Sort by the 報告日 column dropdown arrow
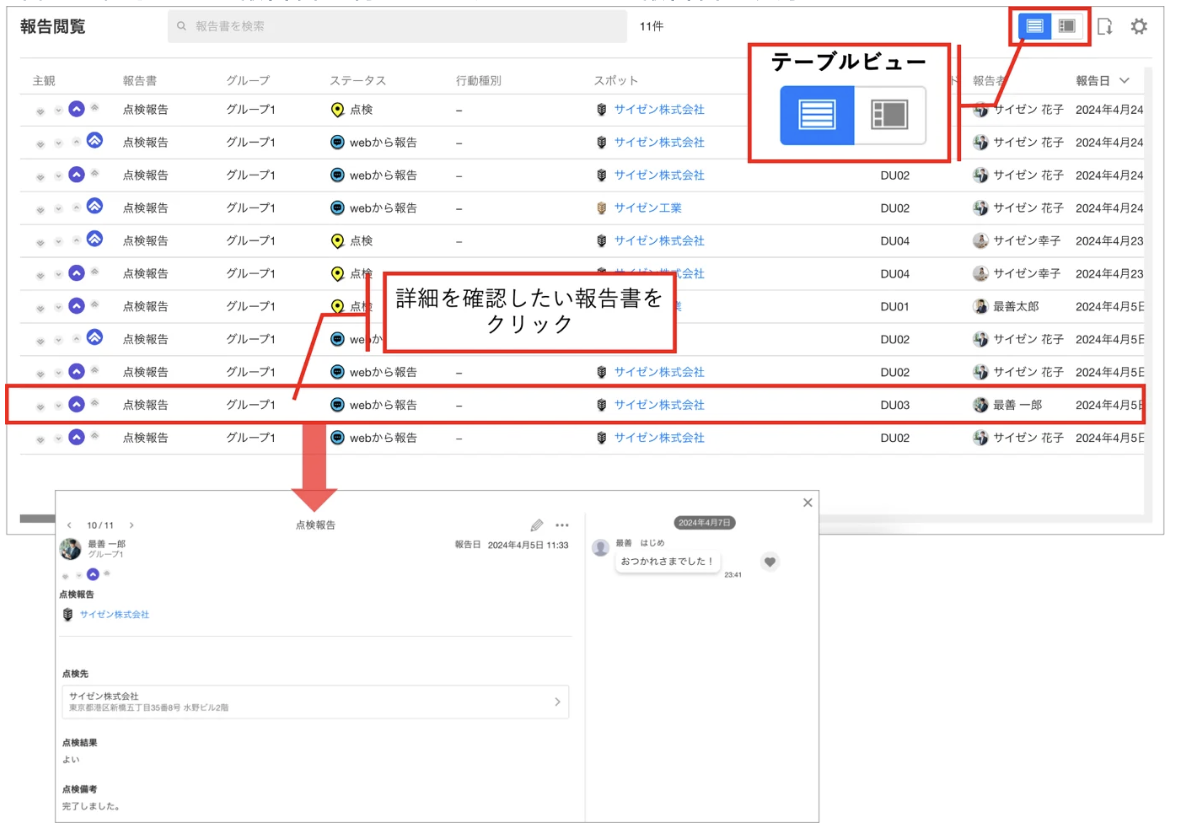The width and height of the screenshot is (1184, 836). click(1124, 81)
